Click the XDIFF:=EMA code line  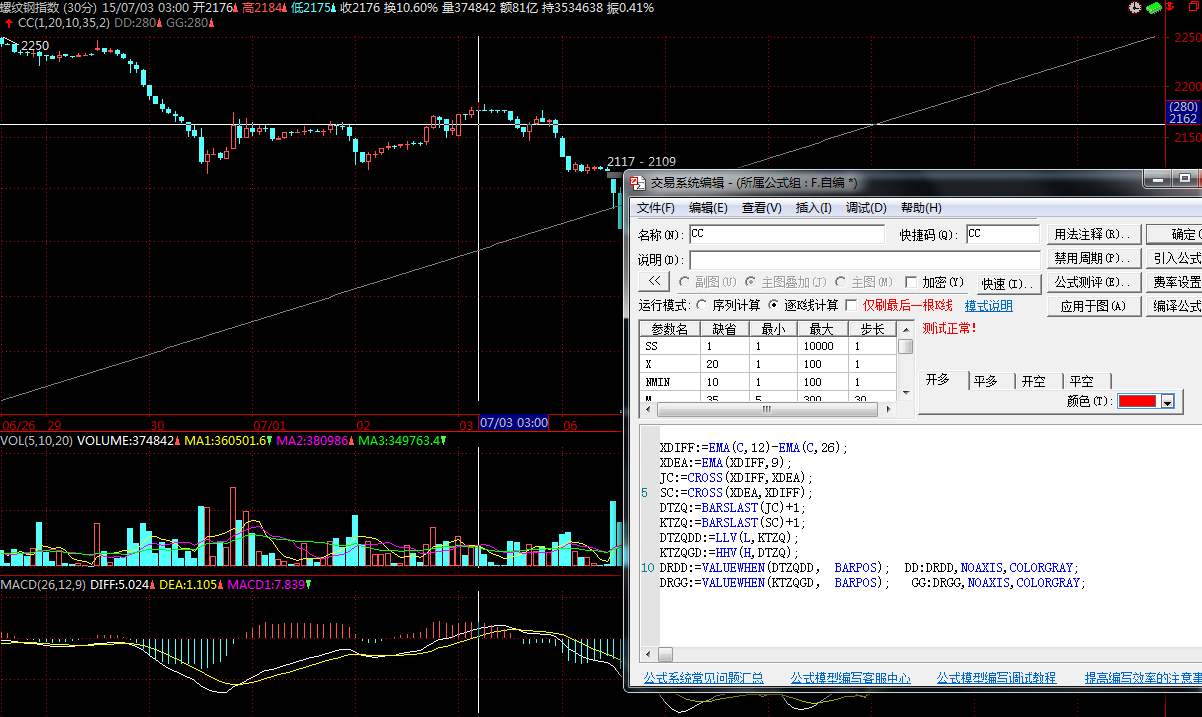754,448
